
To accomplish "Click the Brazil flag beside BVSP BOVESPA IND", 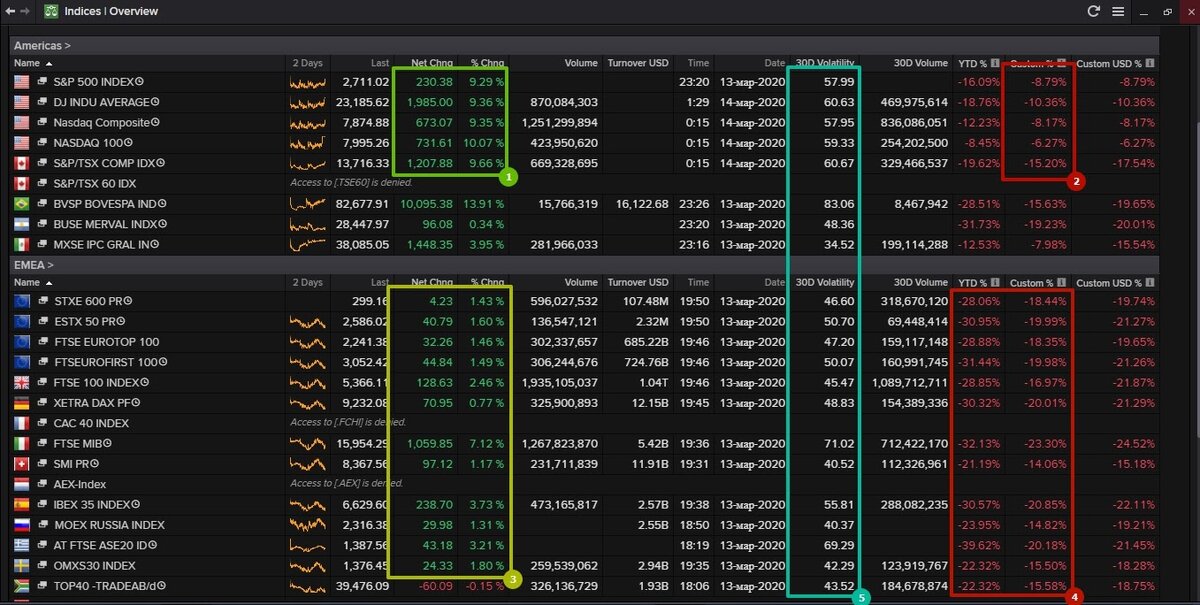I will point(21,204).
